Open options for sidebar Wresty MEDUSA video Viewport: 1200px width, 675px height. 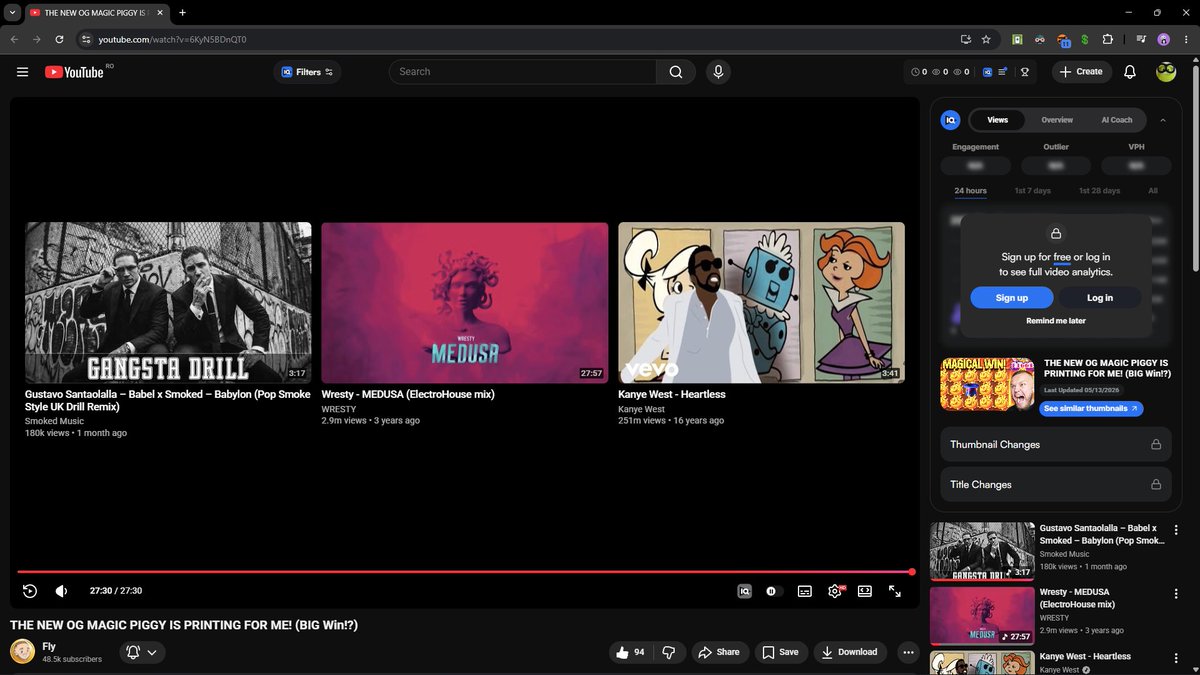point(1175,593)
